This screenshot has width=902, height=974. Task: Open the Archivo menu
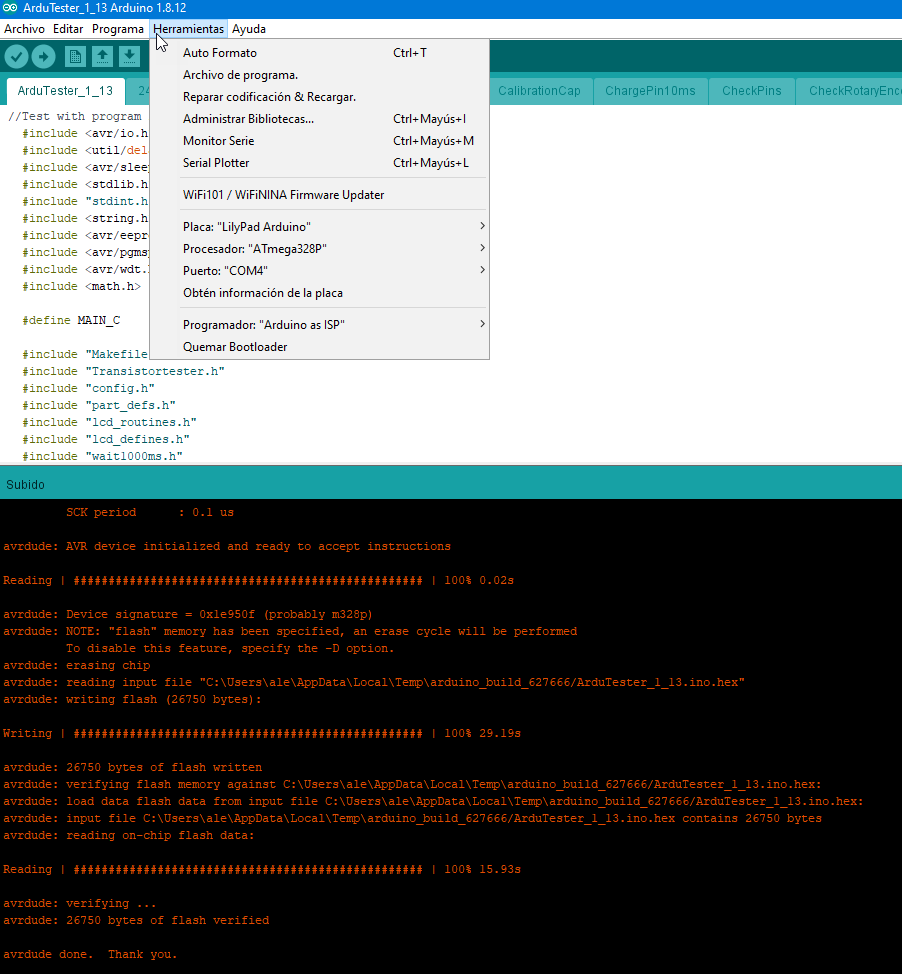[24, 29]
